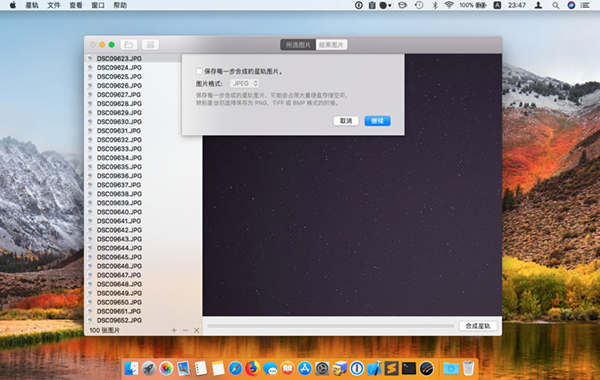Click the Bluetooth icon in menu bar
600x380 pixels.
click(435, 5)
